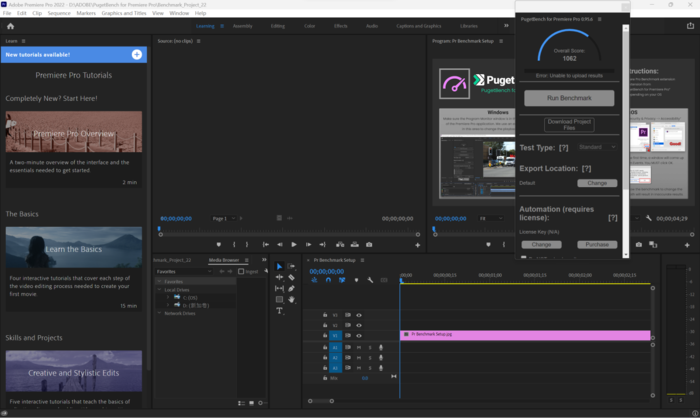Select the Selection tool arrow

(x=279, y=266)
